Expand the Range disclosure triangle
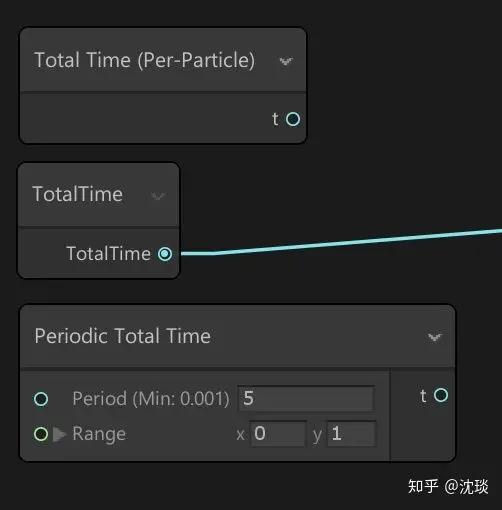The image size is (502, 510). 60,434
